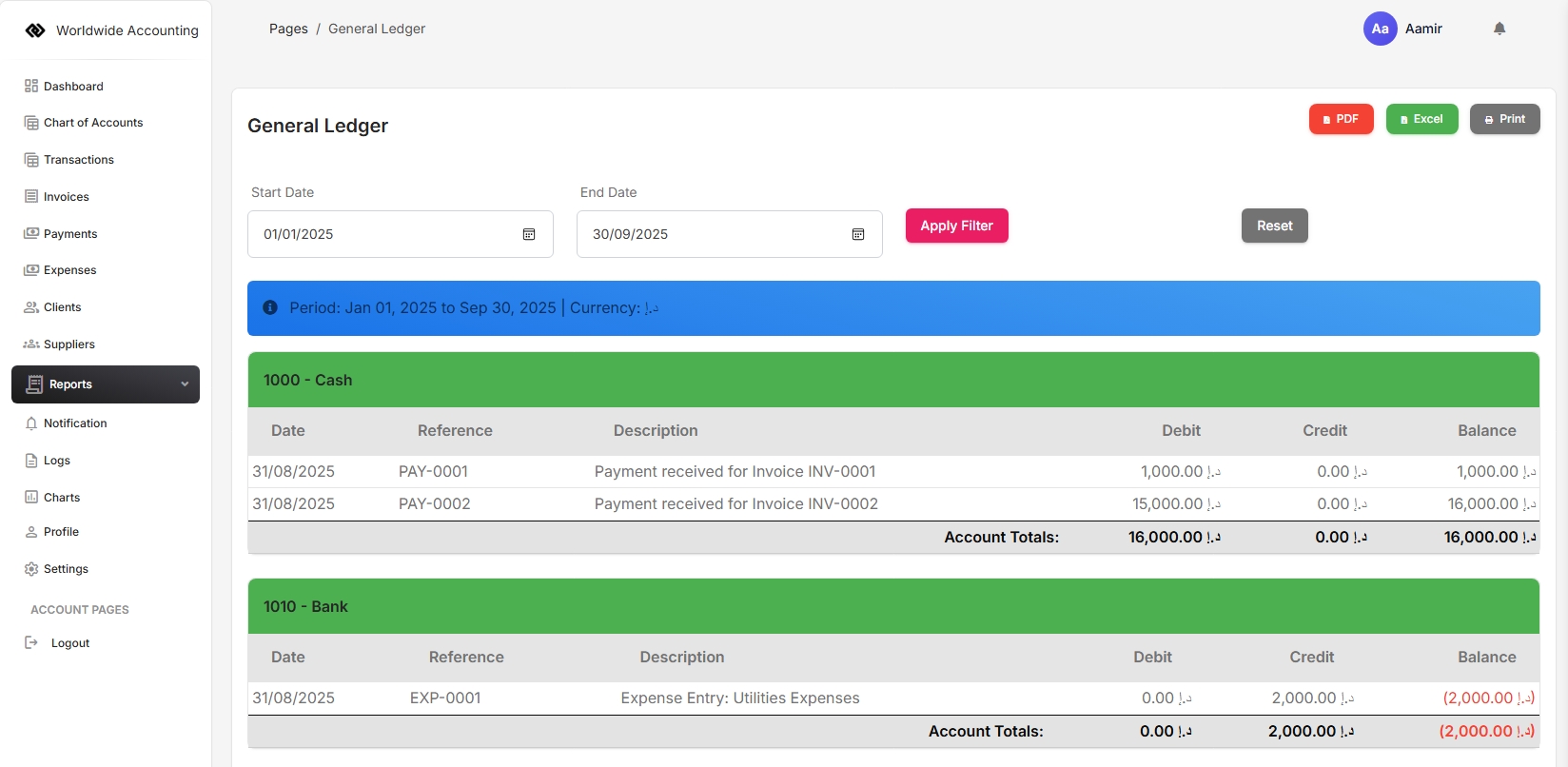Click the Logout icon in sidebar

pos(31,642)
